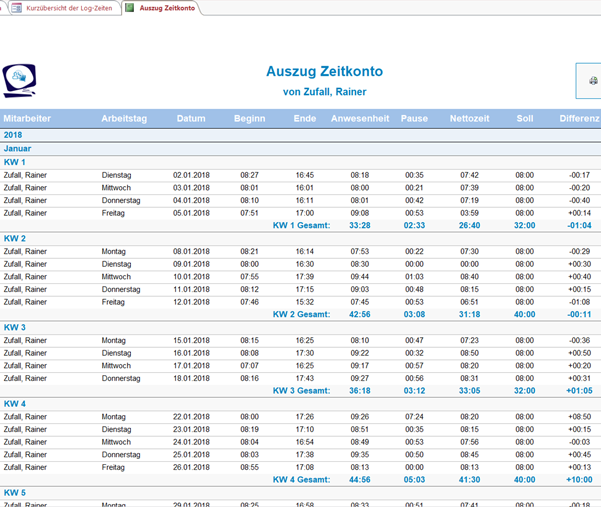Image resolution: width=601 pixels, height=507 pixels.
Task: Click date 26.01.2018
Action: point(191,467)
